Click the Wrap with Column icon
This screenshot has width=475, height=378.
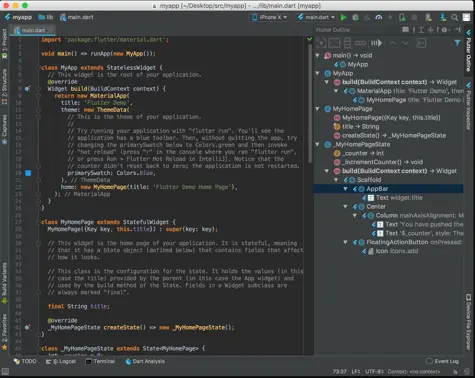pyautogui.click(x=347, y=43)
